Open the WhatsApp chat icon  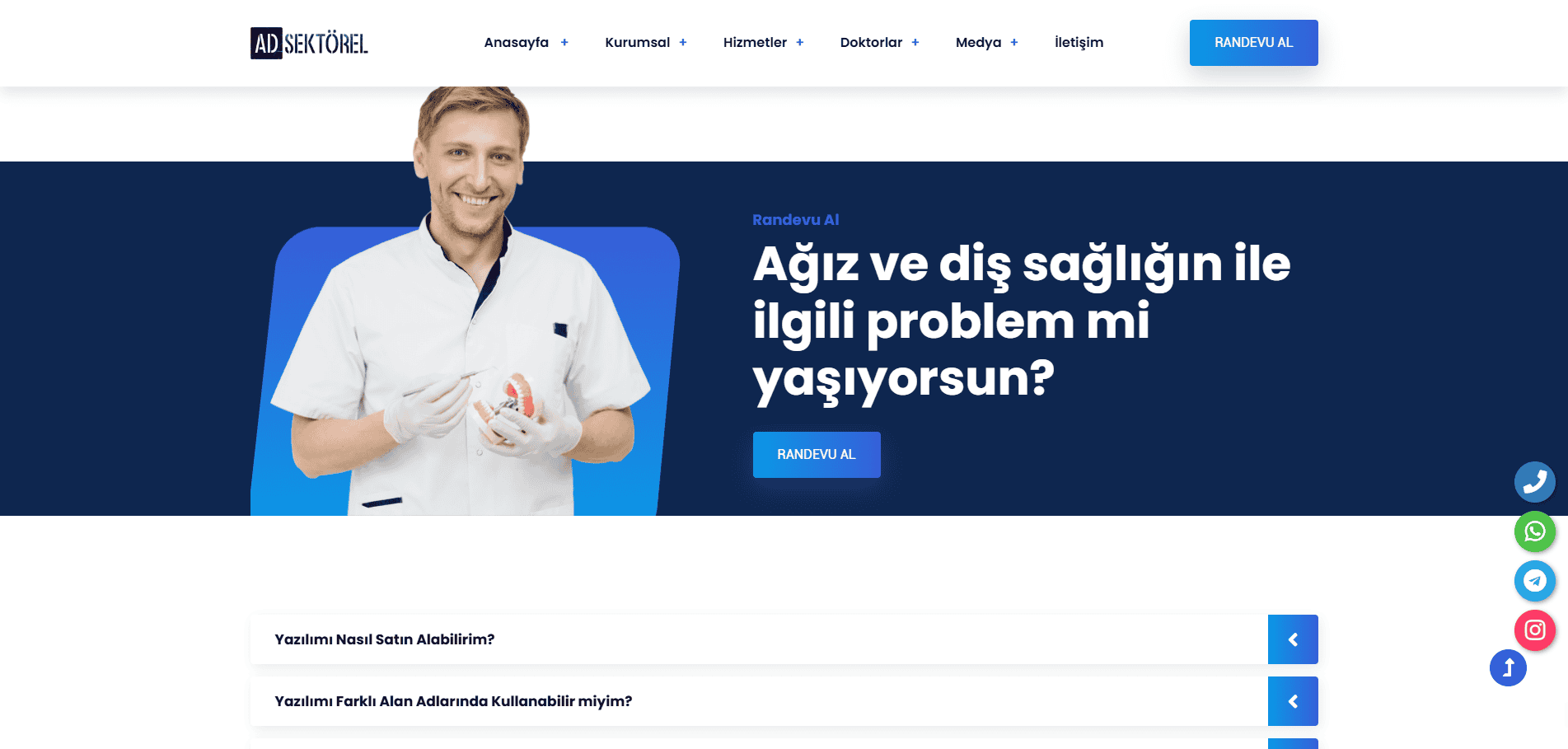(x=1534, y=531)
